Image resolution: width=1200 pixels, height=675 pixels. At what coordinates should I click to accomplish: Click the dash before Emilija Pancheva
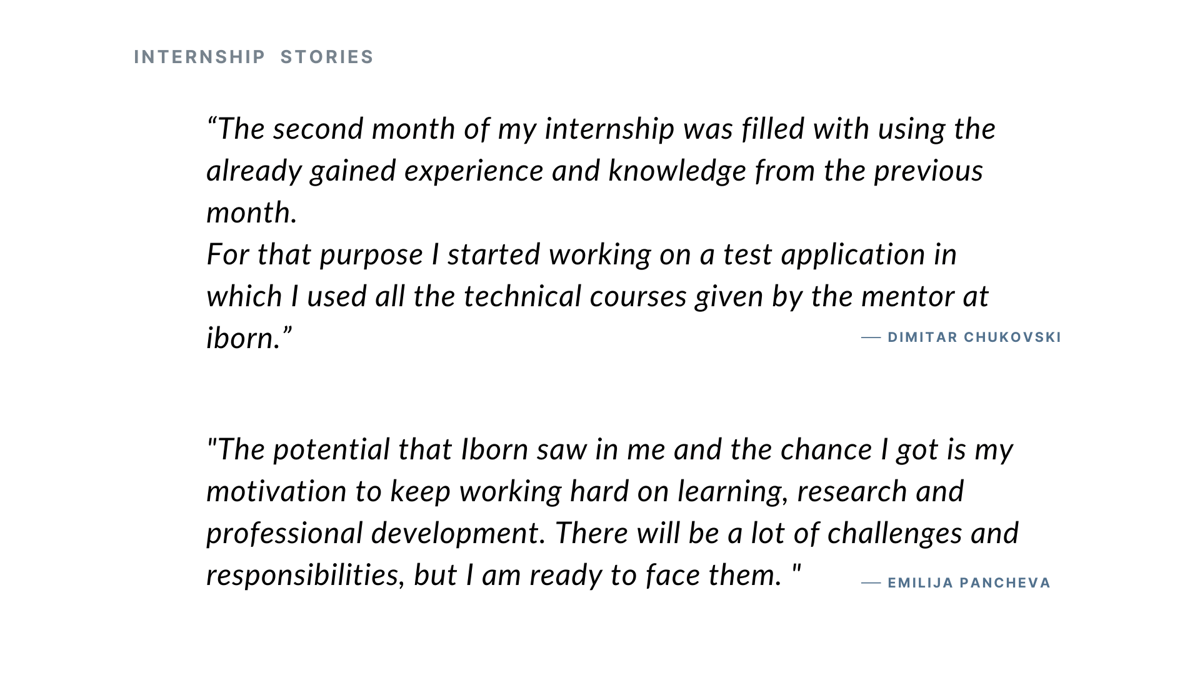(x=871, y=583)
